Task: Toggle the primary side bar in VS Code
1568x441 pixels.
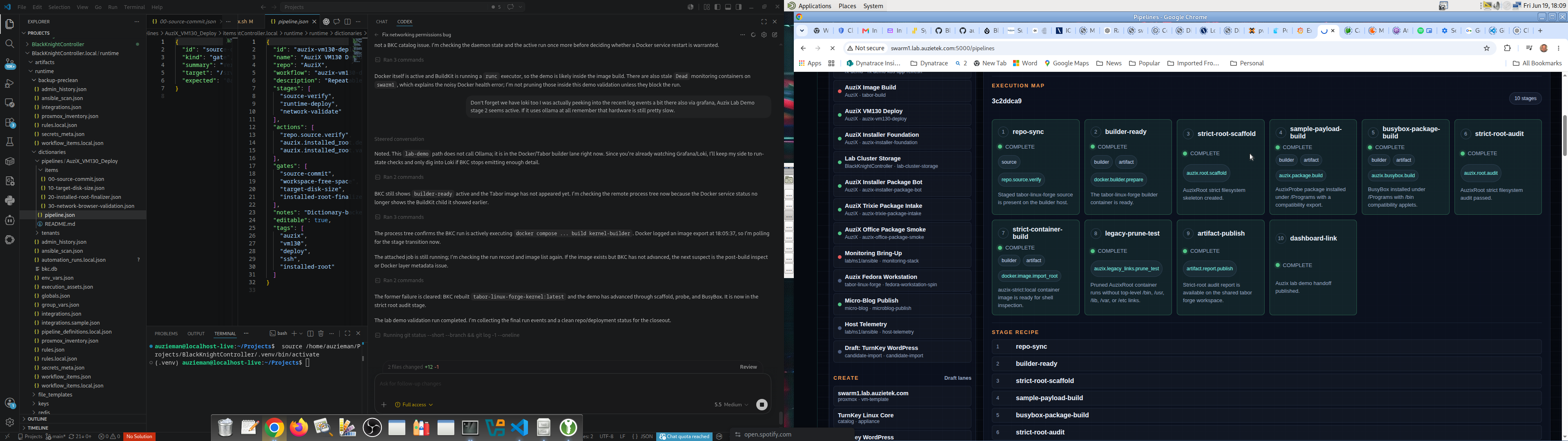Action: [718, 7]
